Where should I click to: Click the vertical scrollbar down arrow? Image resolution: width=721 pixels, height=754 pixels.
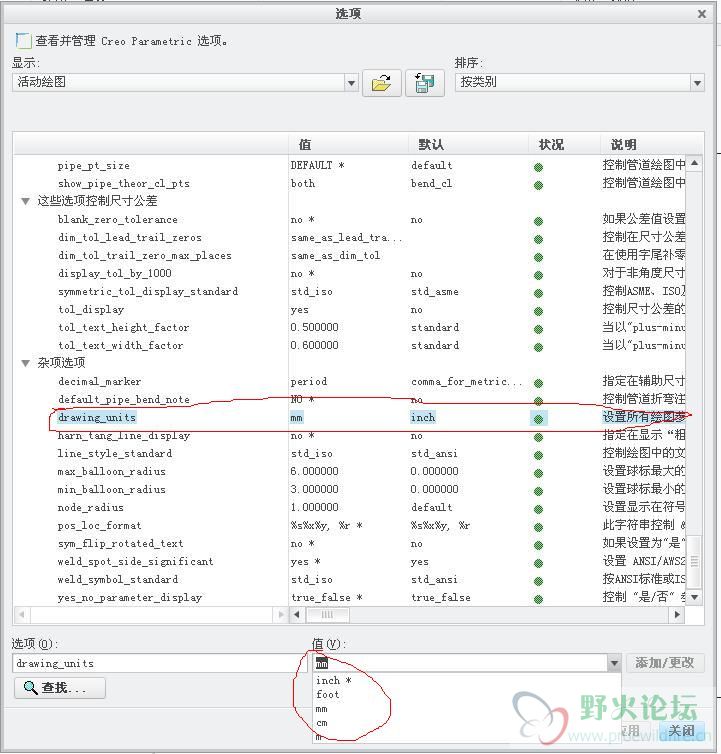coord(695,597)
